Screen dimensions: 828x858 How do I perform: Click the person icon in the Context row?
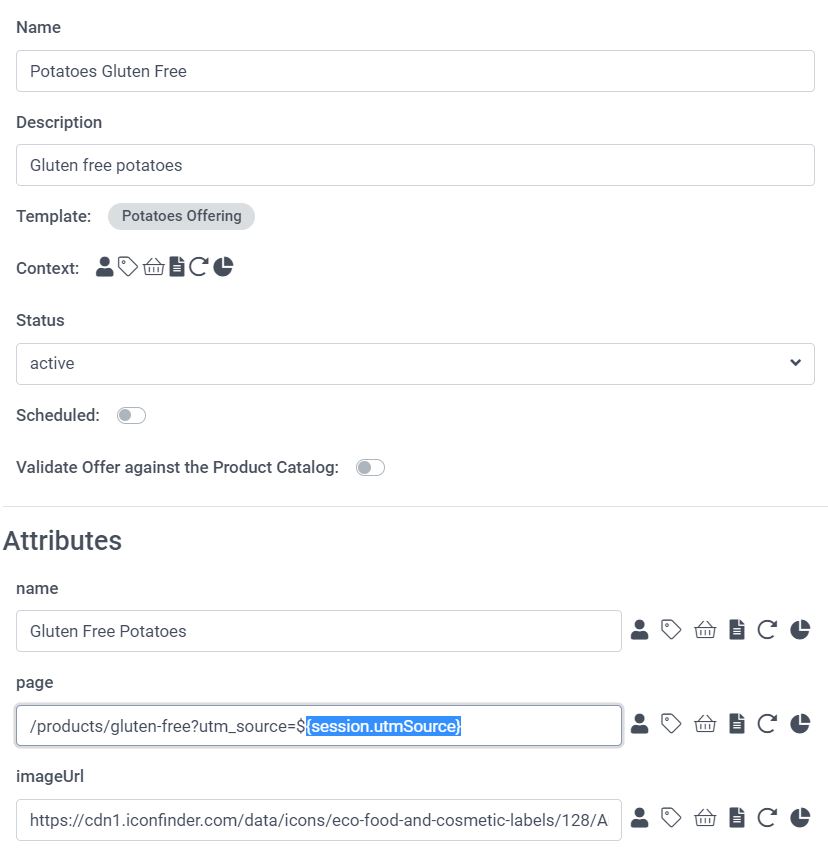(x=104, y=267)
